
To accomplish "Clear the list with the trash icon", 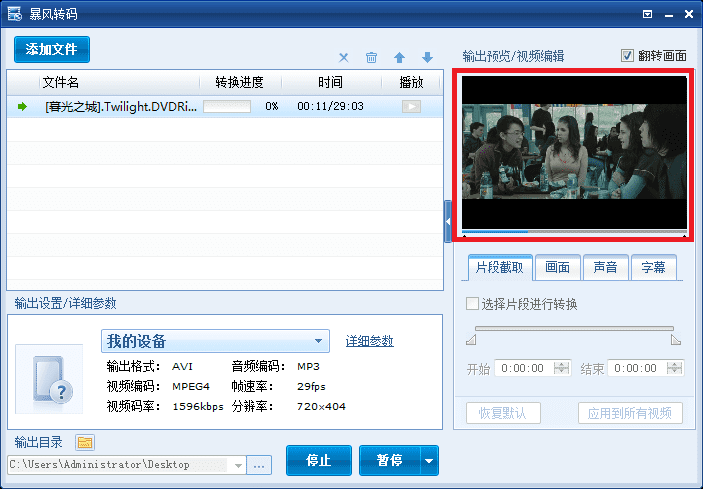I will (x=371, y=57).
